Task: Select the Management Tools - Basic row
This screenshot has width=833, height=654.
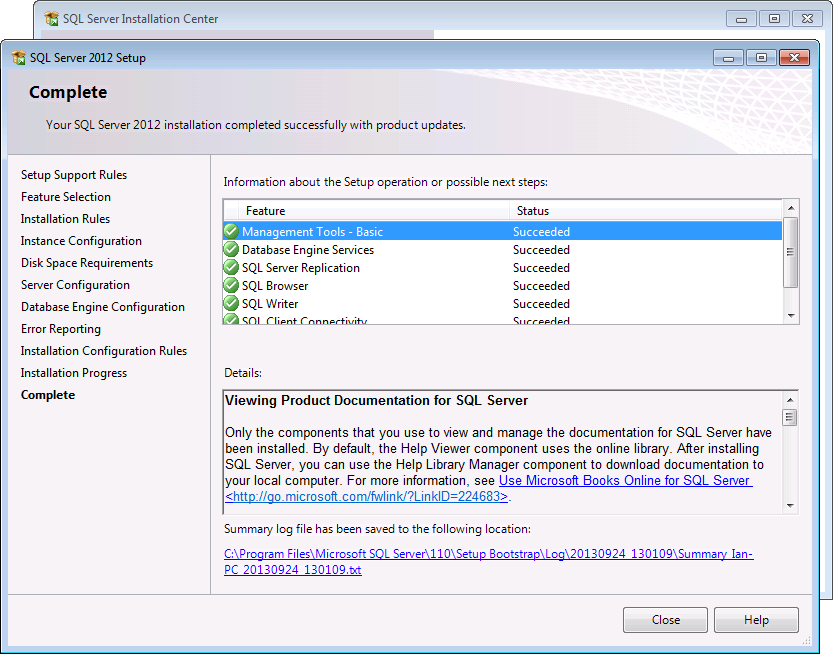Action: (x=503, y=232)
